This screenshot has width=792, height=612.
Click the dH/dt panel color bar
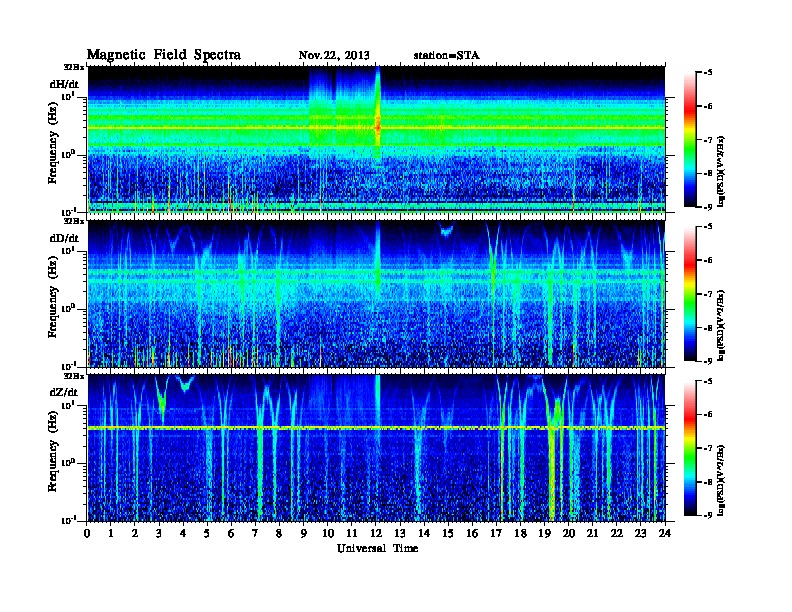(690, 139)
